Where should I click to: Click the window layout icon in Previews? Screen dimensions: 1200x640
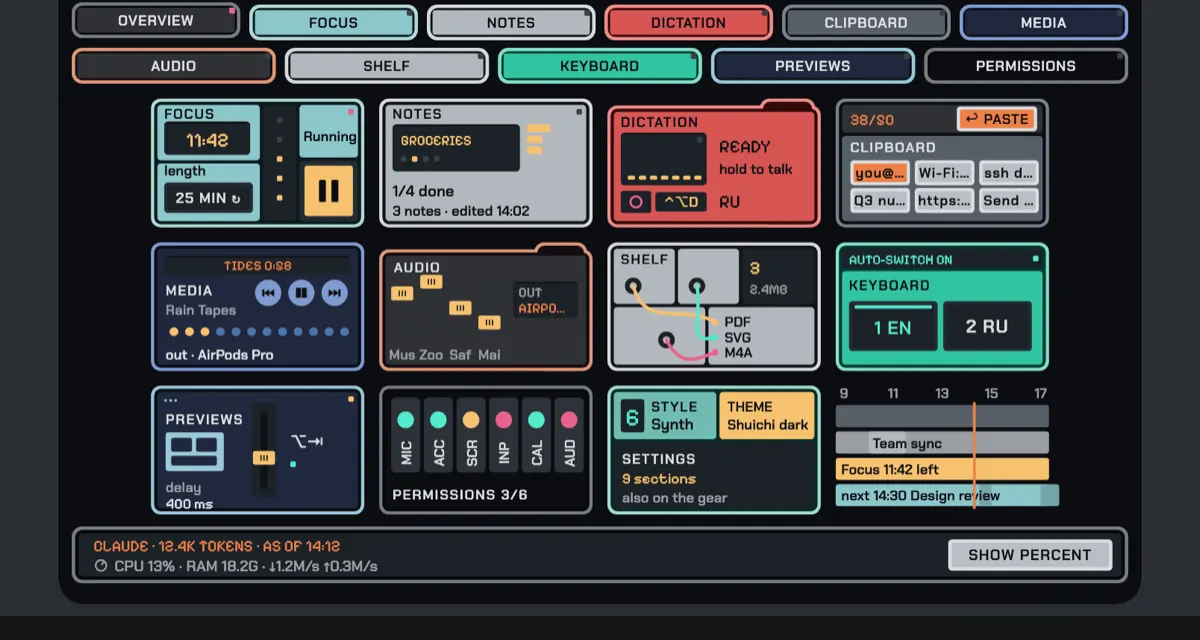[195, 452]
